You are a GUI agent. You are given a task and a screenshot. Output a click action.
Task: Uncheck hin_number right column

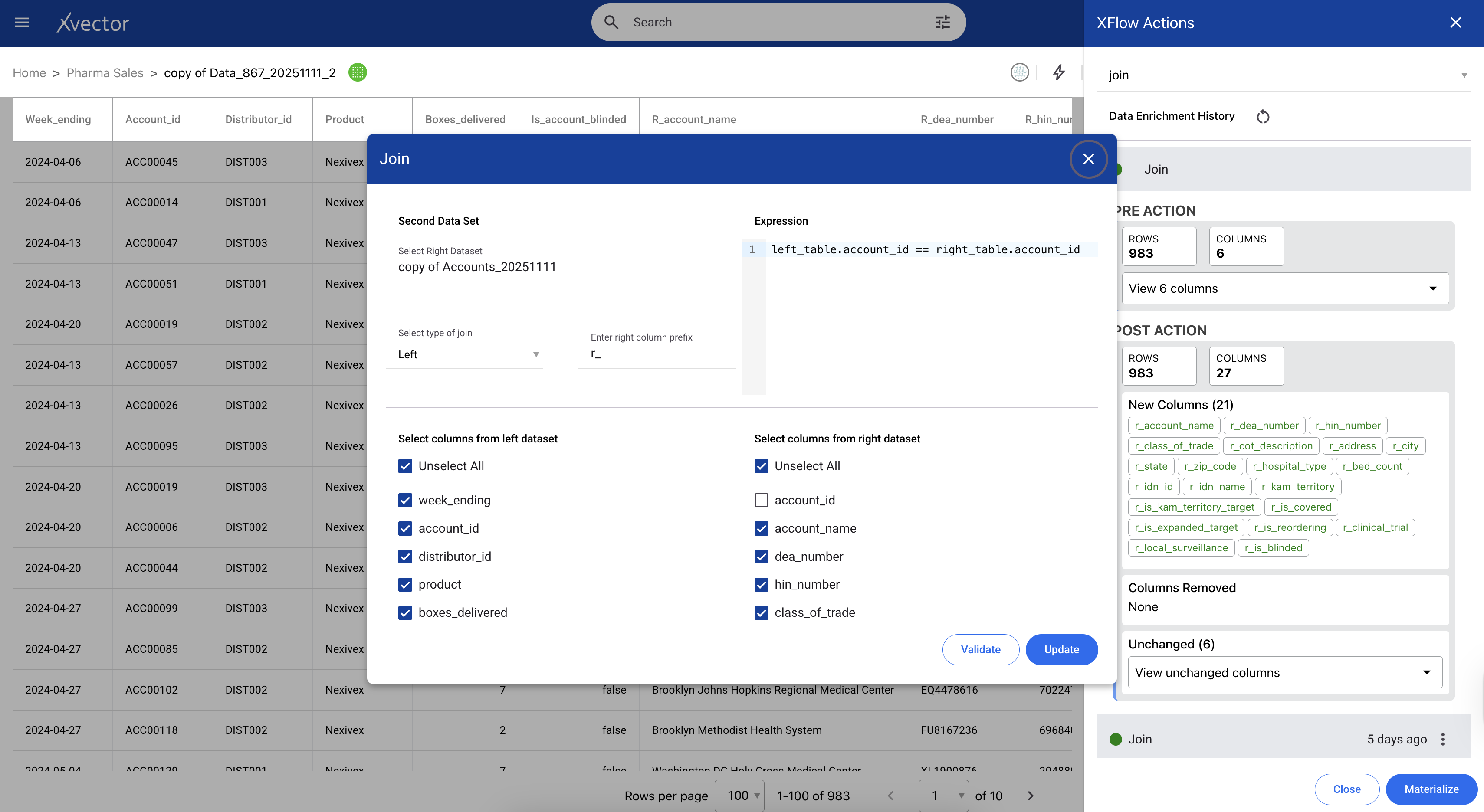coord(761,584)
